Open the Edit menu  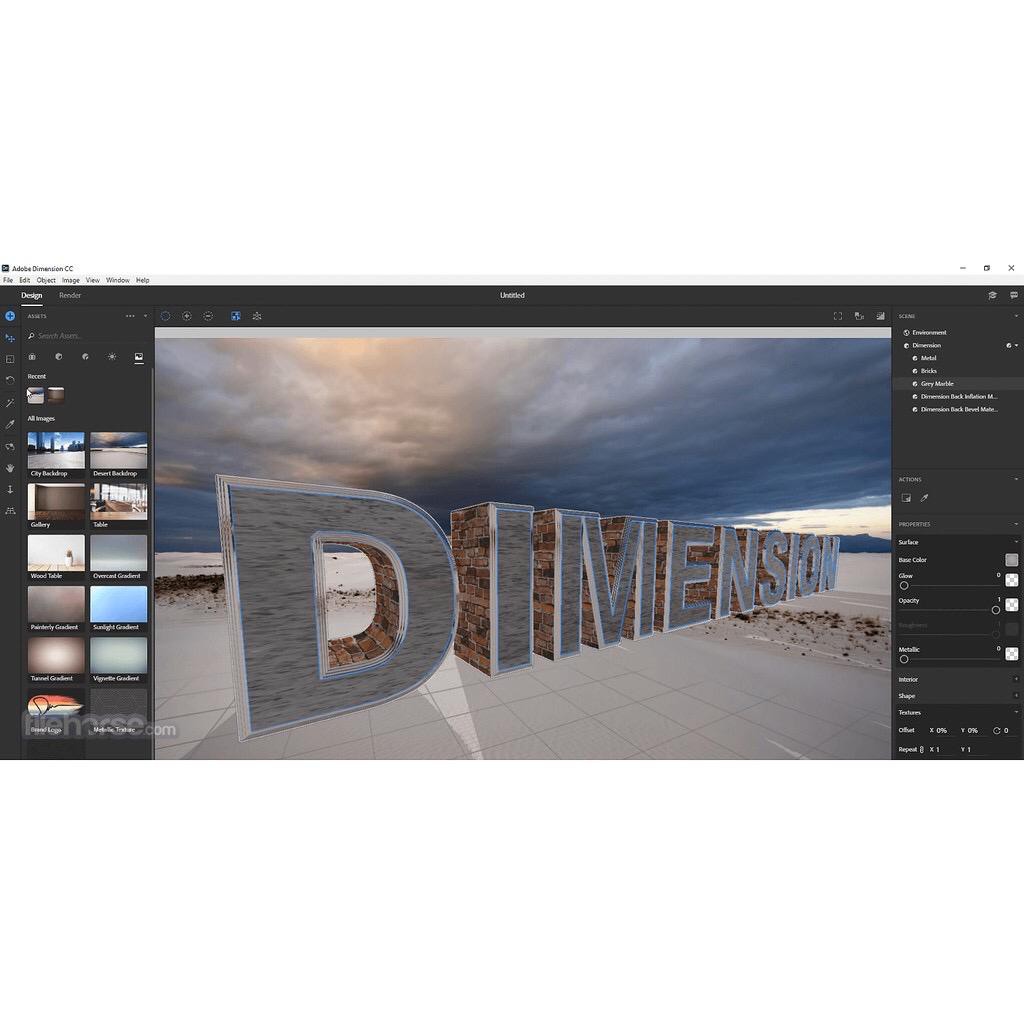(25, 280)
